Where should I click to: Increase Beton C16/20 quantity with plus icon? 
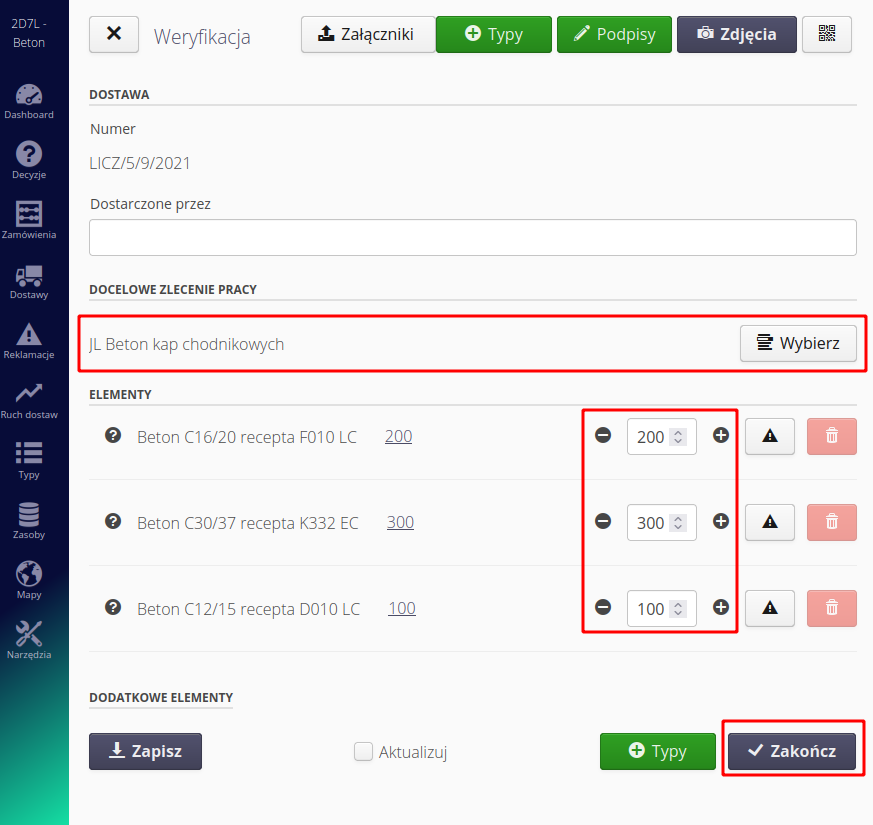(721, 436)
